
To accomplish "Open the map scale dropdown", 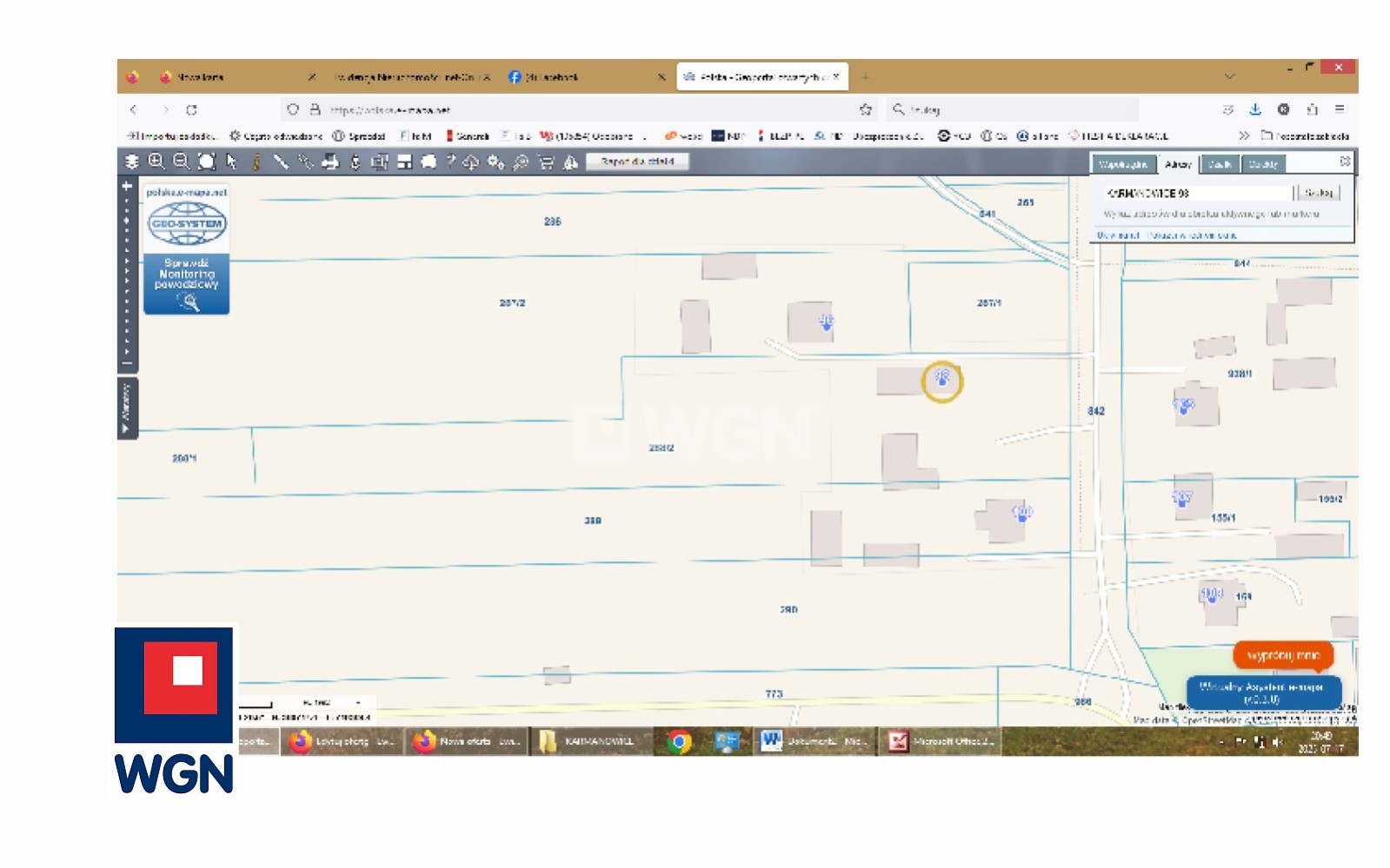I will pos(357,702).
